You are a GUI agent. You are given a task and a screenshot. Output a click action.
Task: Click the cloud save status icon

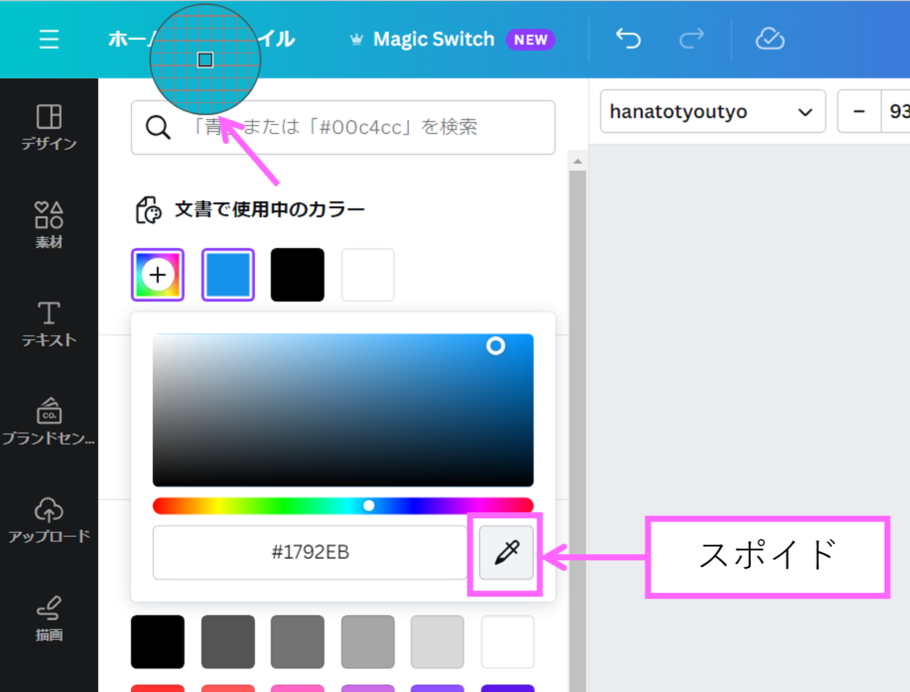click(769, 39)
